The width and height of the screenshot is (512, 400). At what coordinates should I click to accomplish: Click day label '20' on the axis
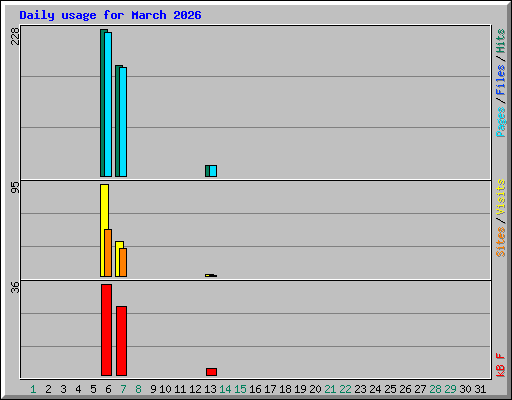[315, 389]
